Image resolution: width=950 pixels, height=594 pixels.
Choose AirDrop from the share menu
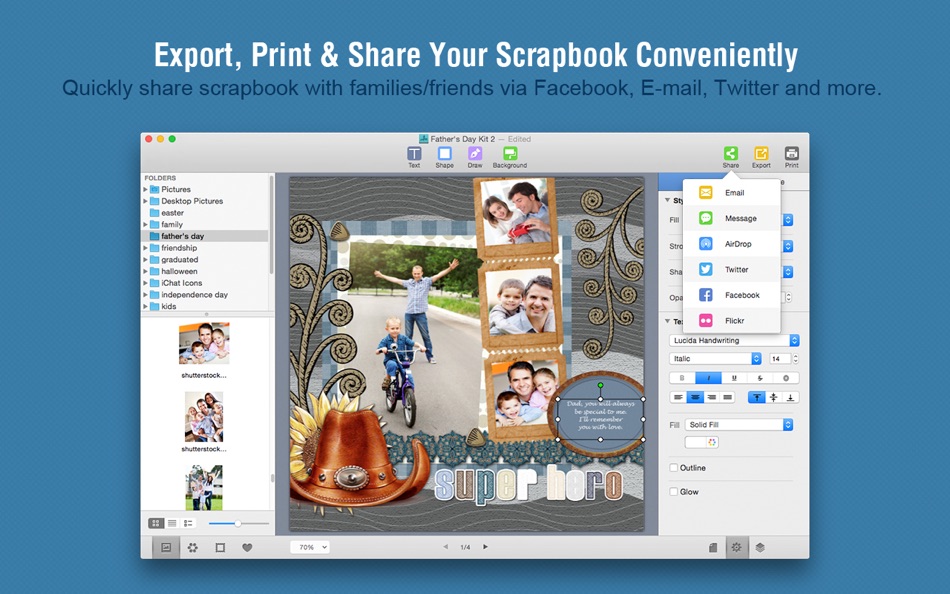click(731, 244)
